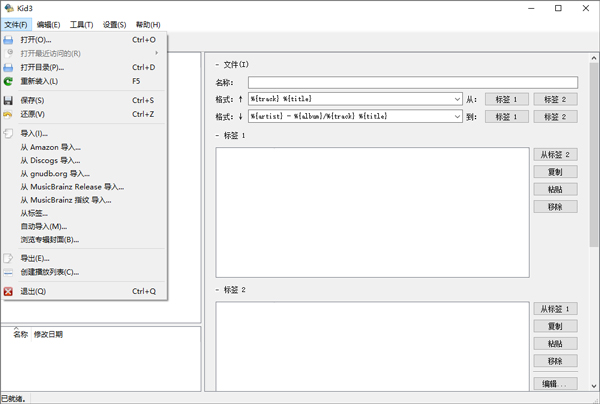Click the Save (保存) floppy disk icon
The image size is (600, 404).
pos(9,100)
